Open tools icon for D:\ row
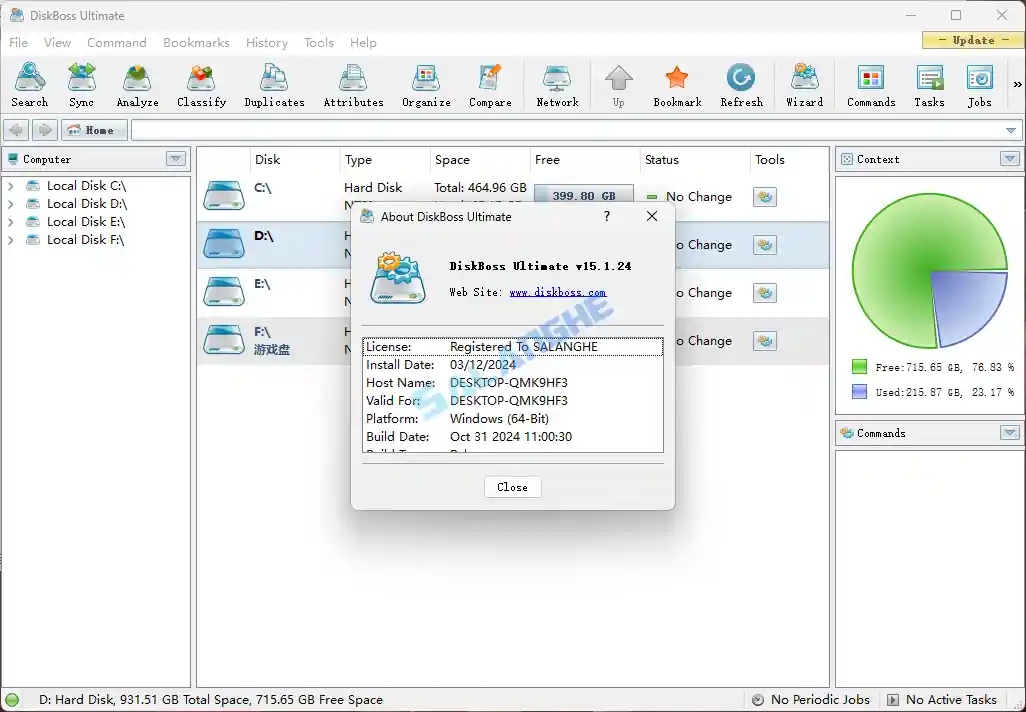The width and height of the screenshot is (1026, 712). [x=765, y=245]
